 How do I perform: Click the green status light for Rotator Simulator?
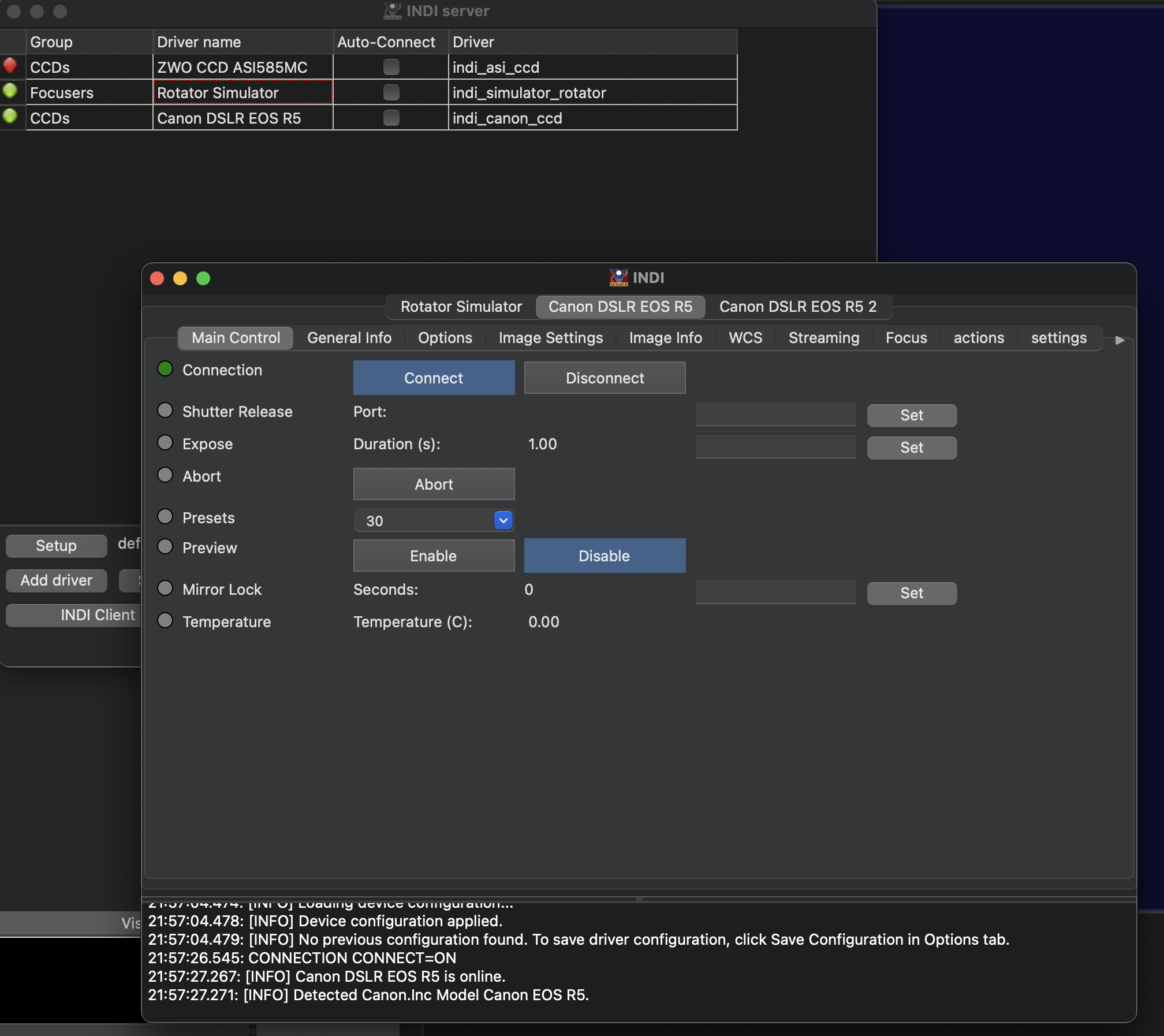(x=10, y=91)
